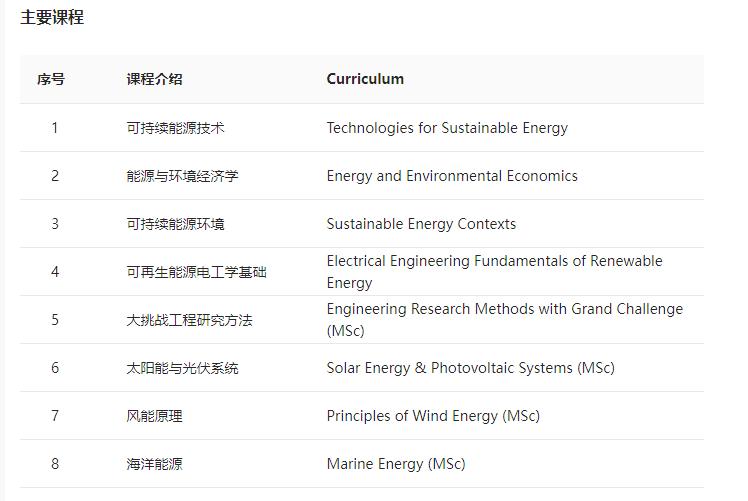Select the 可再生能源电工学基础 course cell

(196, 272)
